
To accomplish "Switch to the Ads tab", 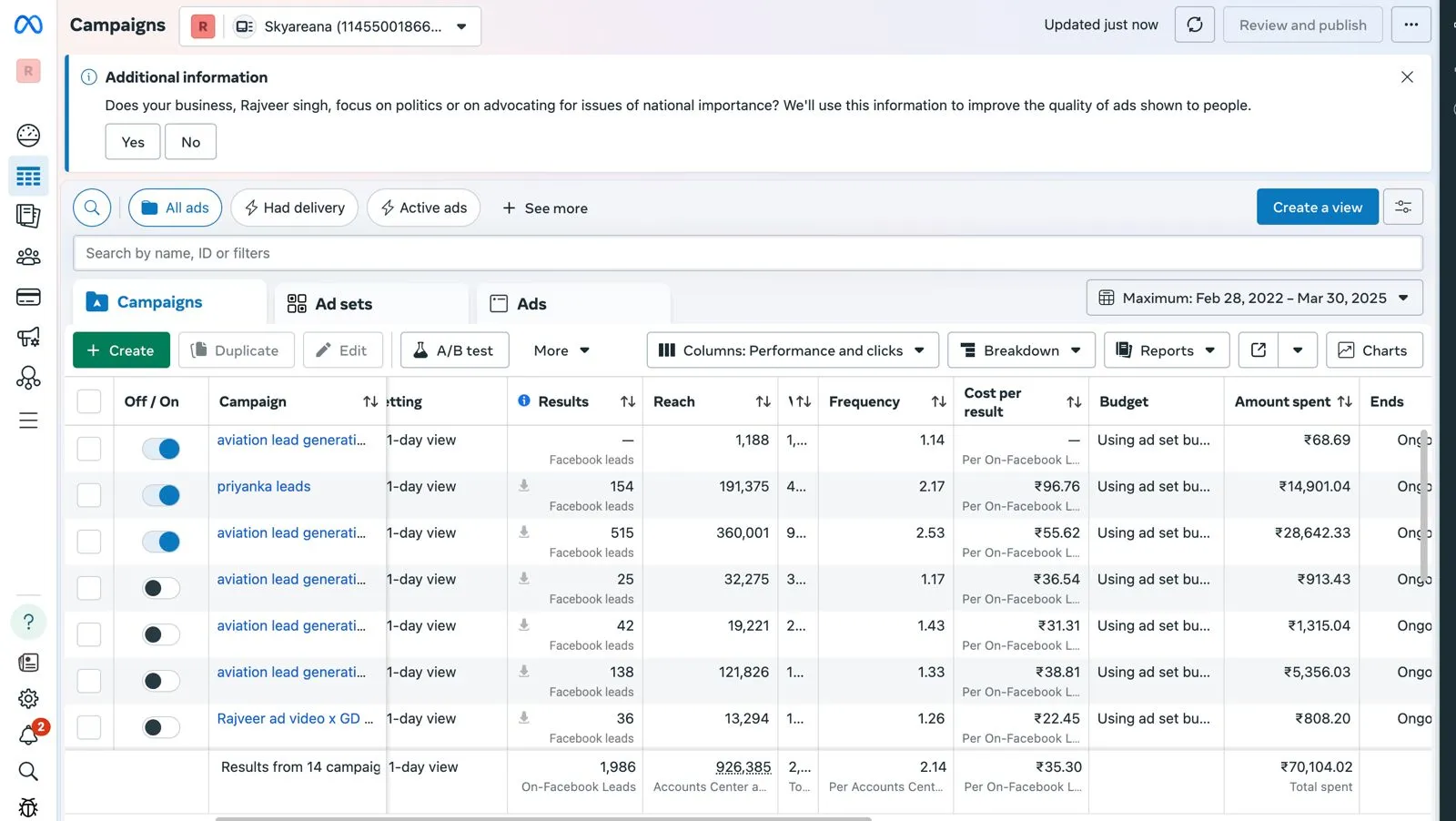I will [519, 304].
